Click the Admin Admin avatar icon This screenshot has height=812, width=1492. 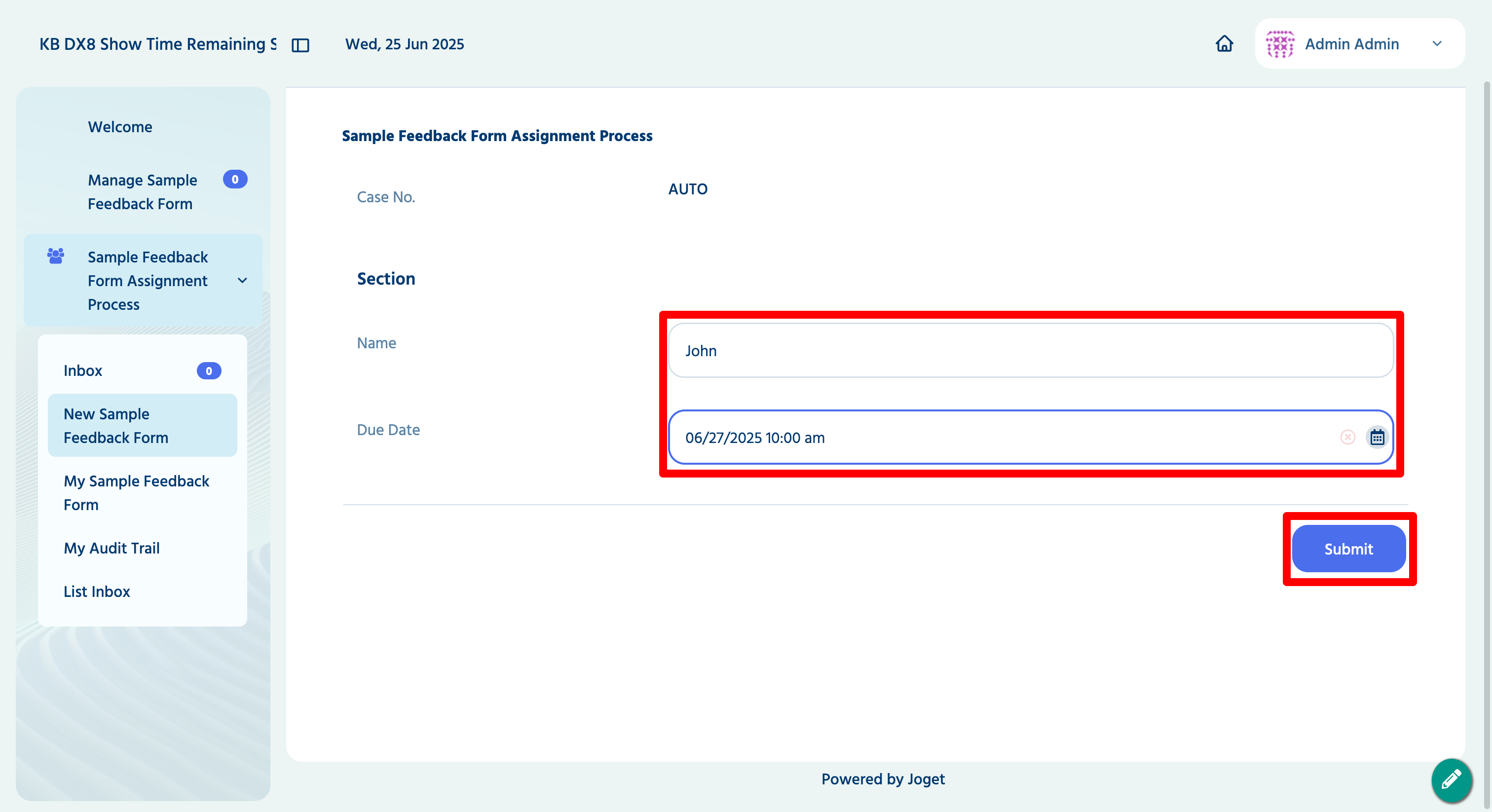(x=1279, y=44)
